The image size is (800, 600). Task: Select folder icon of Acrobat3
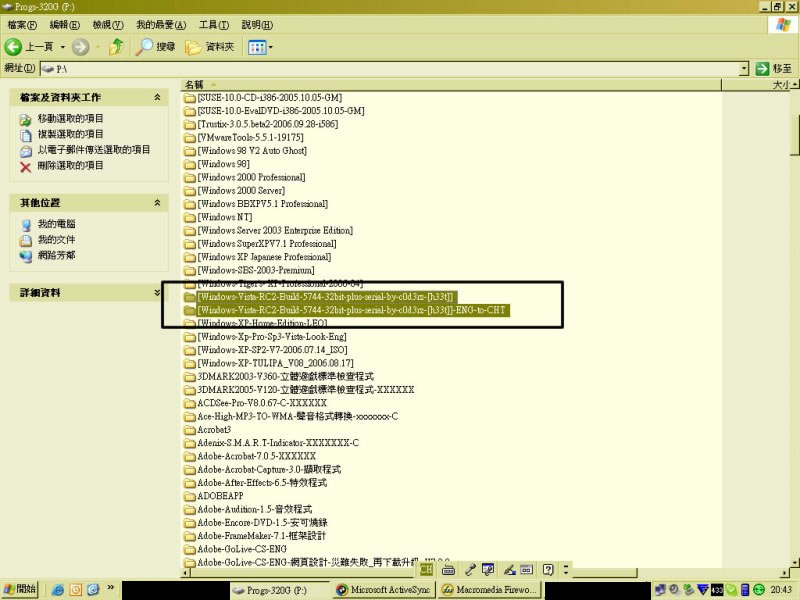(x=190, y=430)
